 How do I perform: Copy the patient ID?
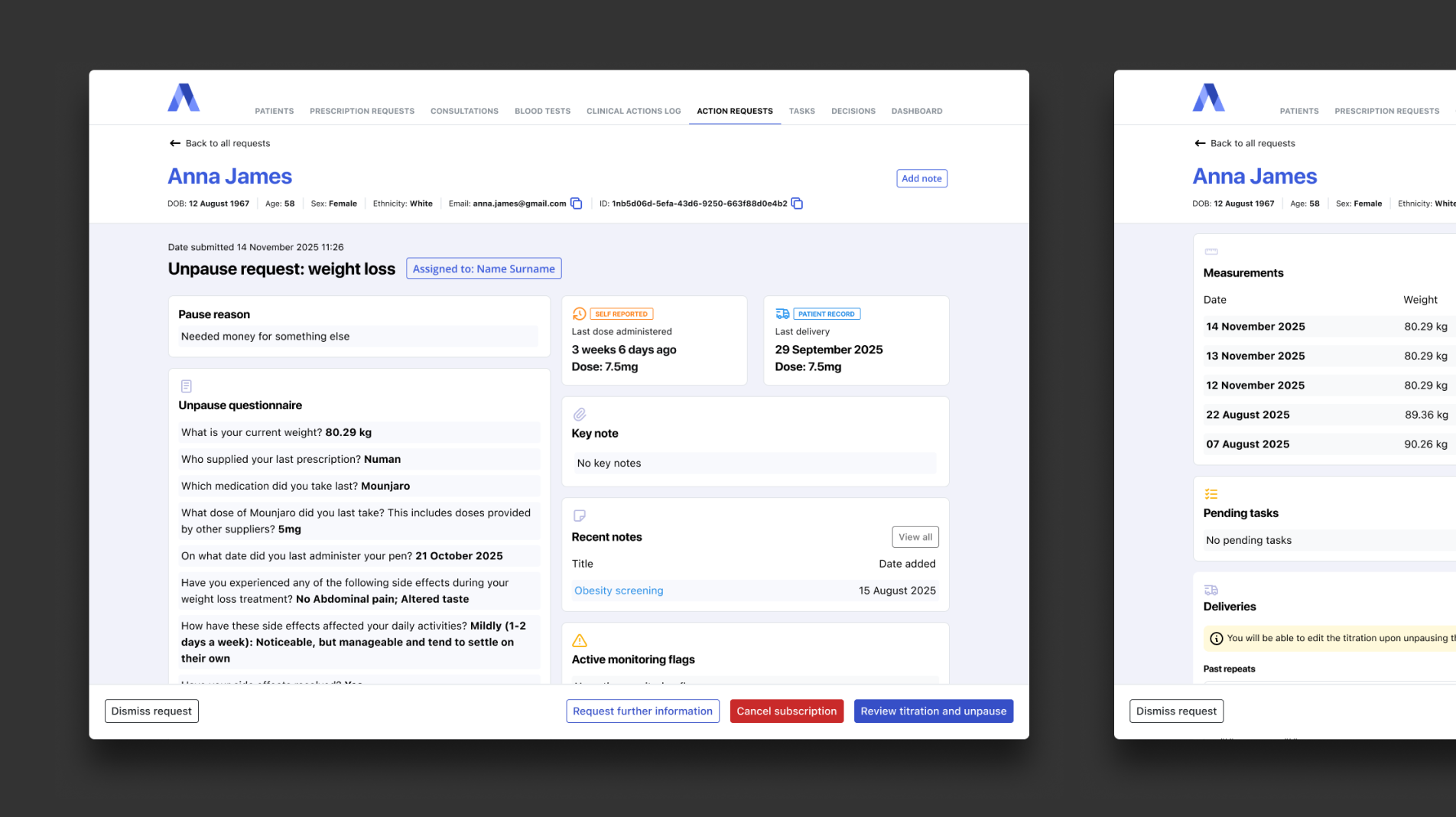[797, 203]
